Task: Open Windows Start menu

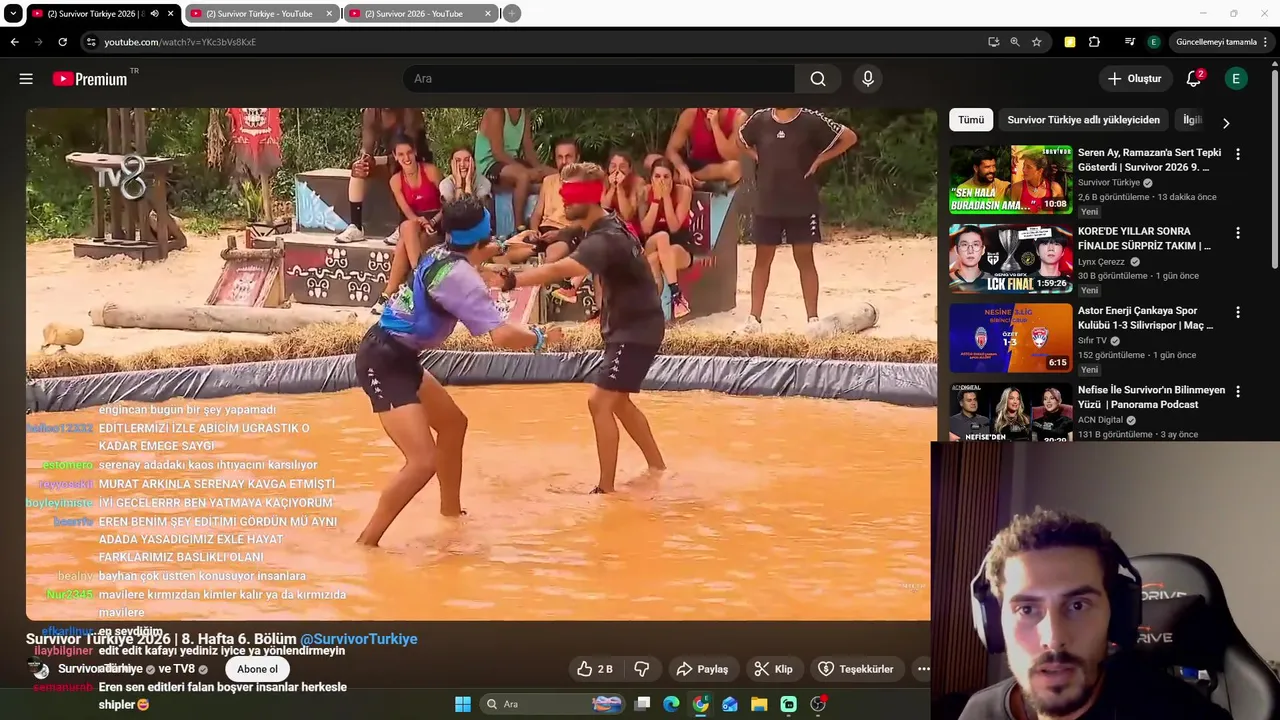Action: (463, 704)
